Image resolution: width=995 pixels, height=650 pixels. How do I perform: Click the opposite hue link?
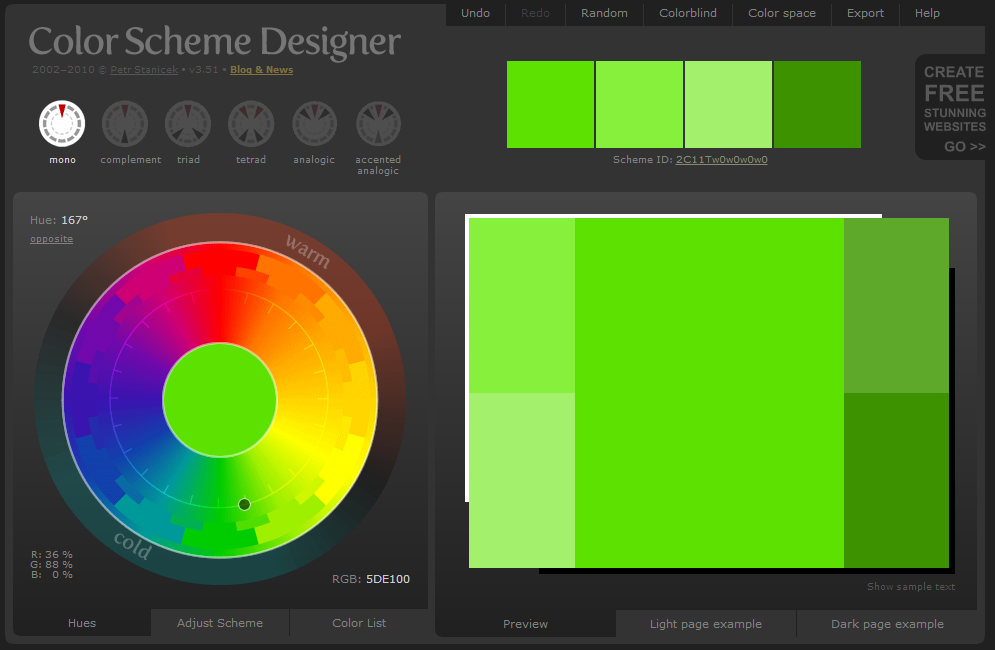(x=51, y=239)
